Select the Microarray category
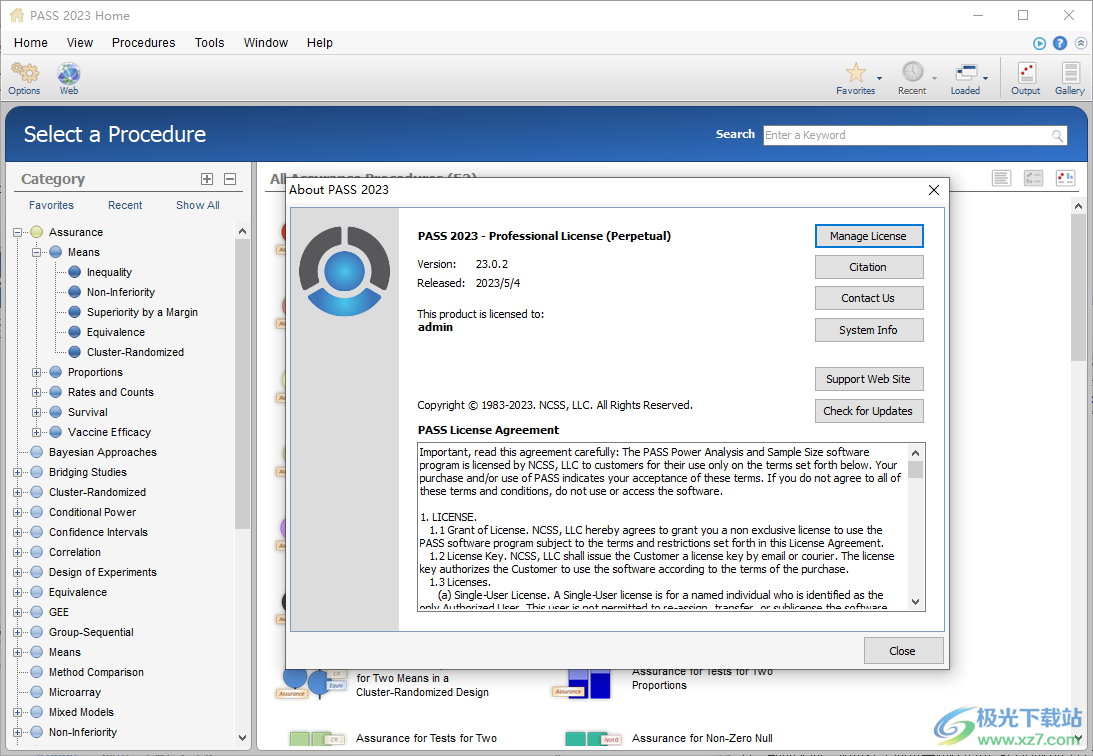 point(75,693)
